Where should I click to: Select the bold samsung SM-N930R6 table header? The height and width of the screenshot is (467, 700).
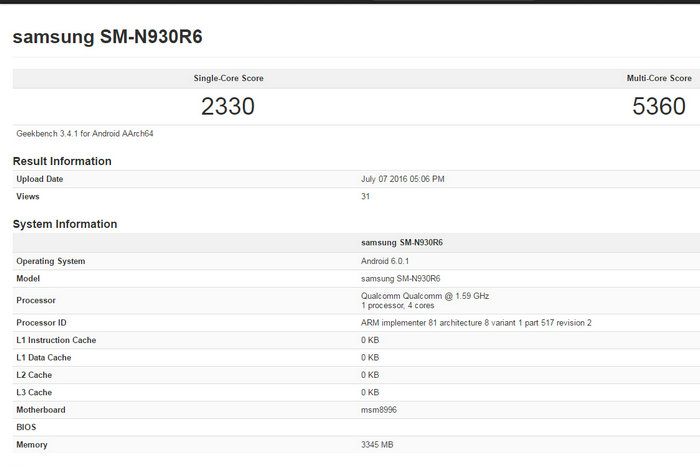pyautogui.click(x=402, y=242)
